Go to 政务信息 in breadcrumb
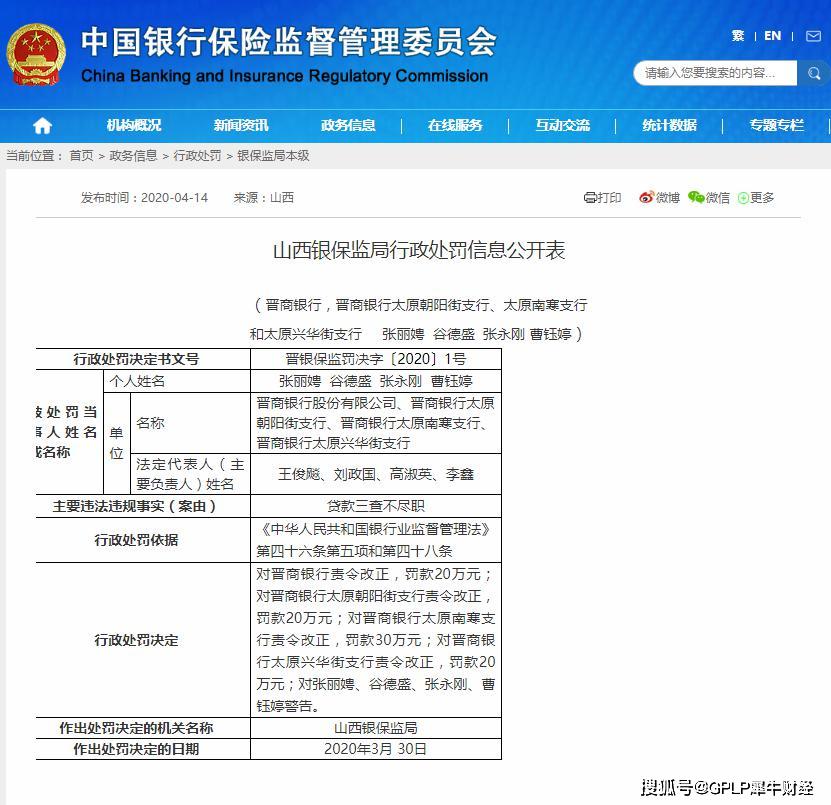The image size is (831, 805). tap(133, 156)
